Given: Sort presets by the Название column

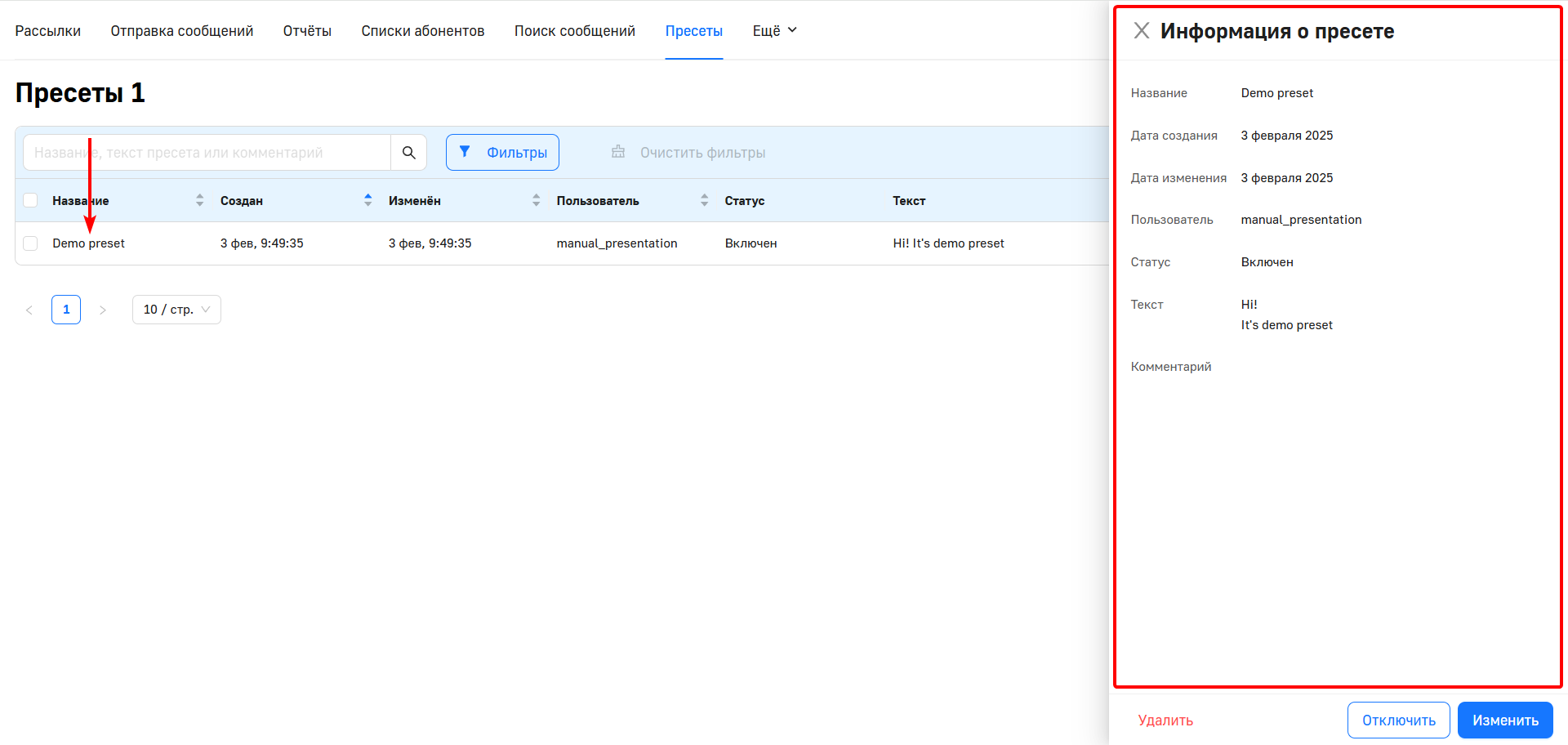Looking at the screenshot, I should [x=199, y=201].
